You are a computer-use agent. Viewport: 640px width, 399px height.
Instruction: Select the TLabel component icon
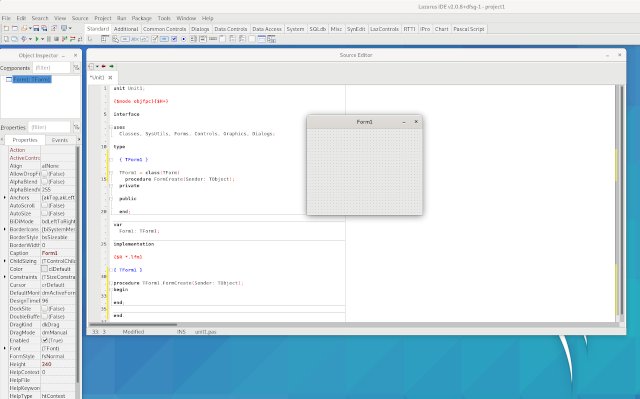tap(135, 39)
